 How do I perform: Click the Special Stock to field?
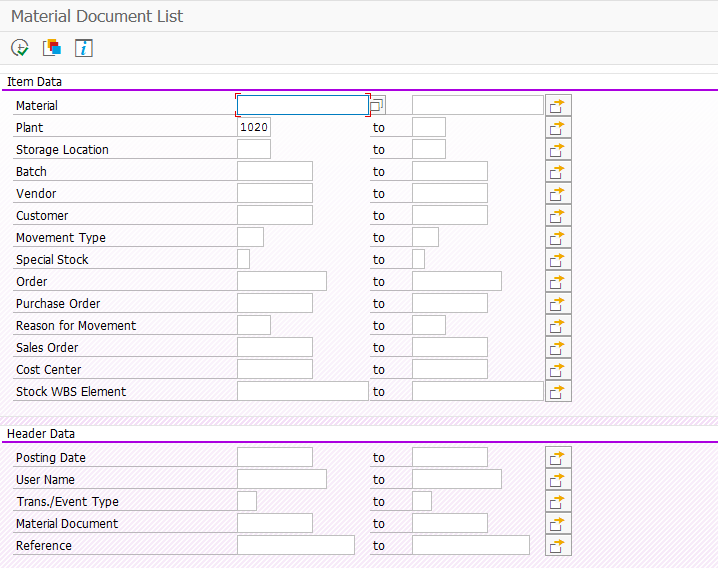[419, 259]
